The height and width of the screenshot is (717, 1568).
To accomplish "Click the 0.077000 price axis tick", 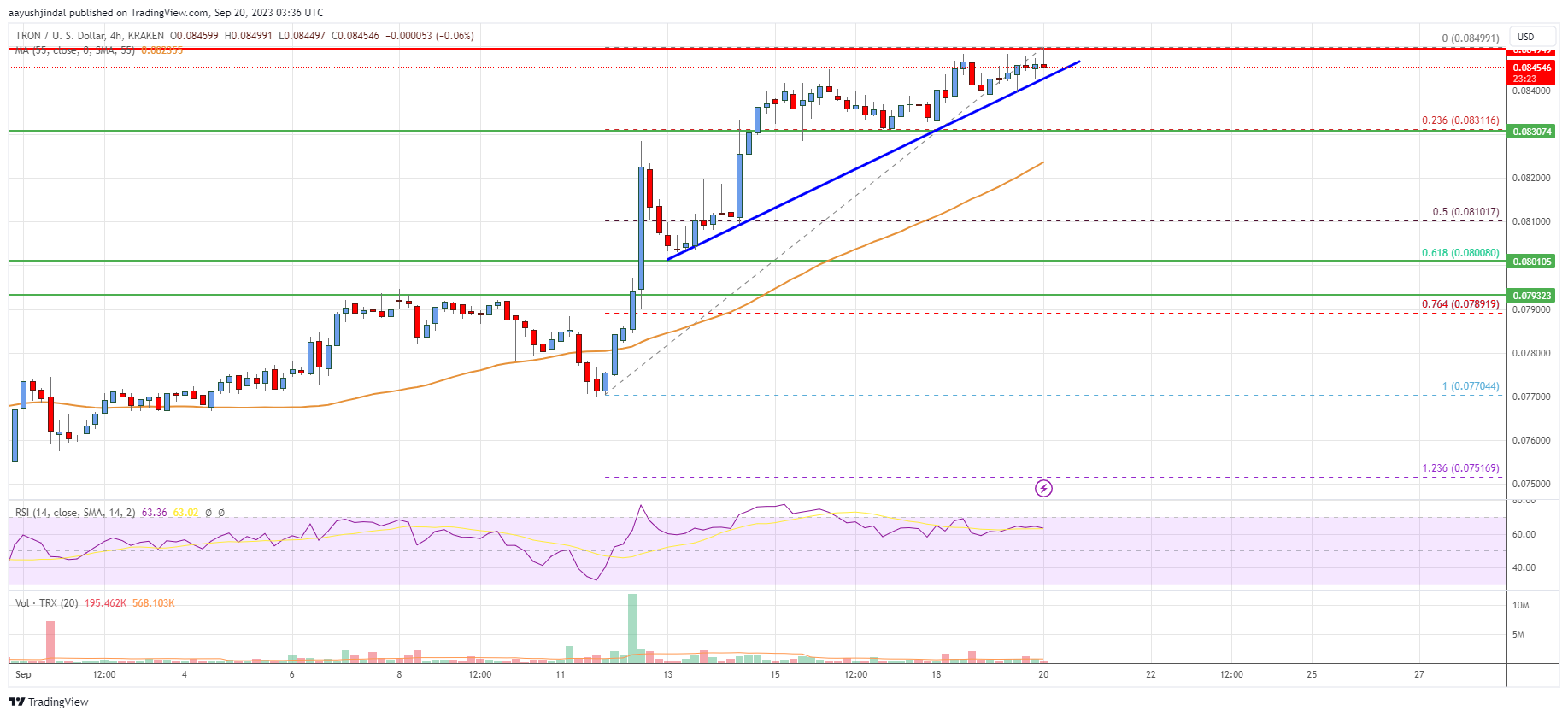I will 1531,397.
